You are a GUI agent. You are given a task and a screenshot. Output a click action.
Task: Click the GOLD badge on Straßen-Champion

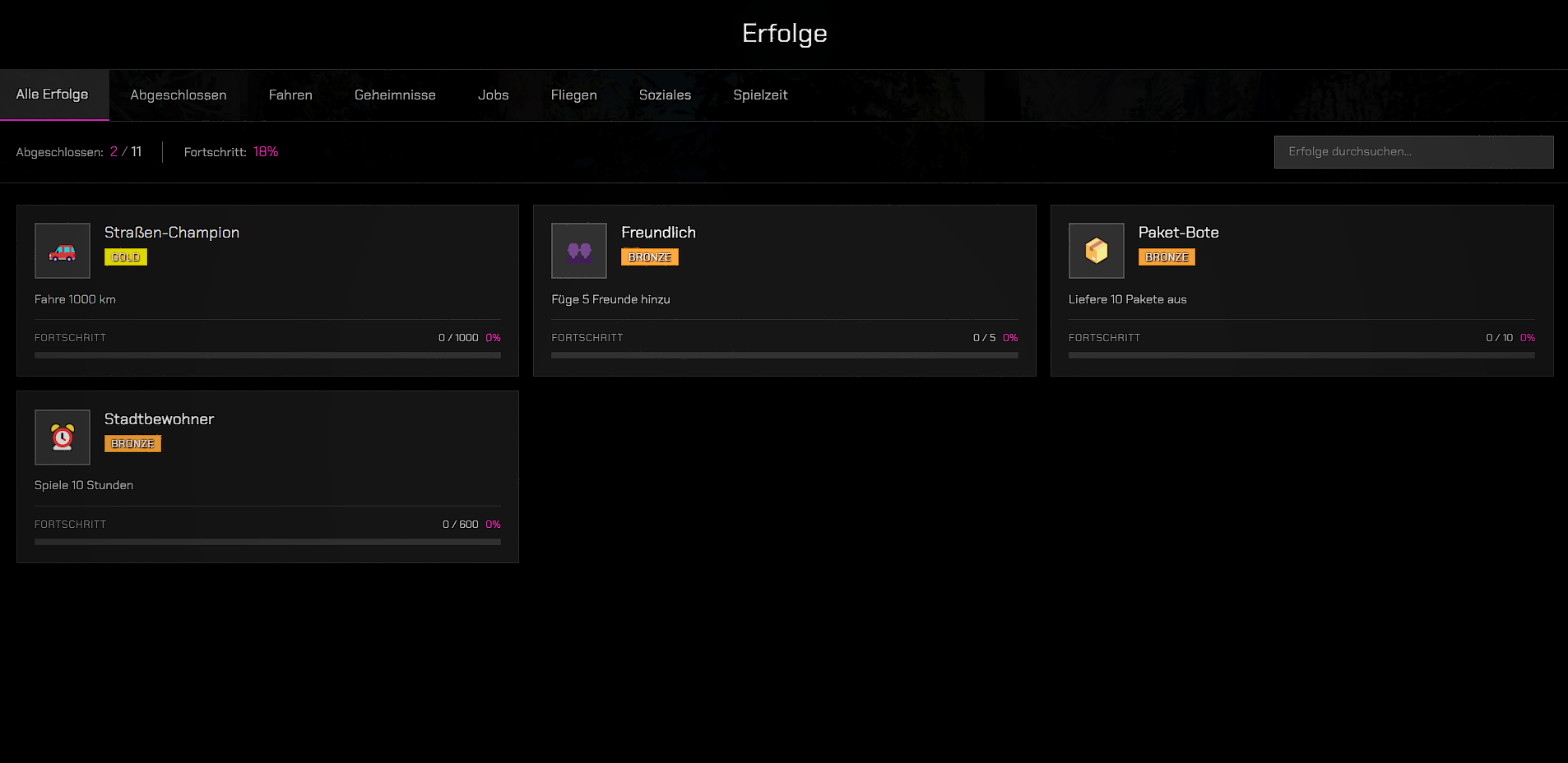(x=126, y=257)
